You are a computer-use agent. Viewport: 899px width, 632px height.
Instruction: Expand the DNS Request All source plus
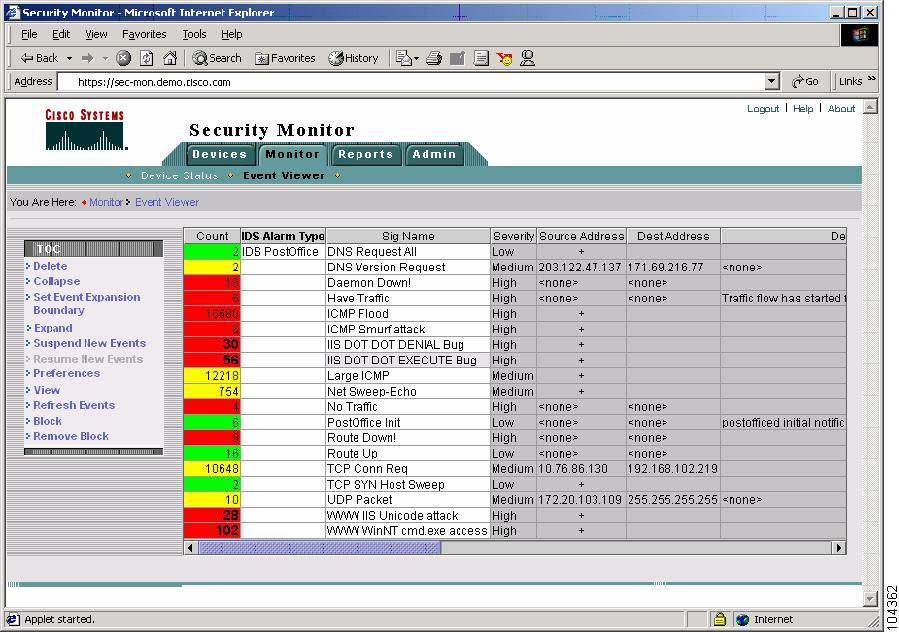pos(581,252)
